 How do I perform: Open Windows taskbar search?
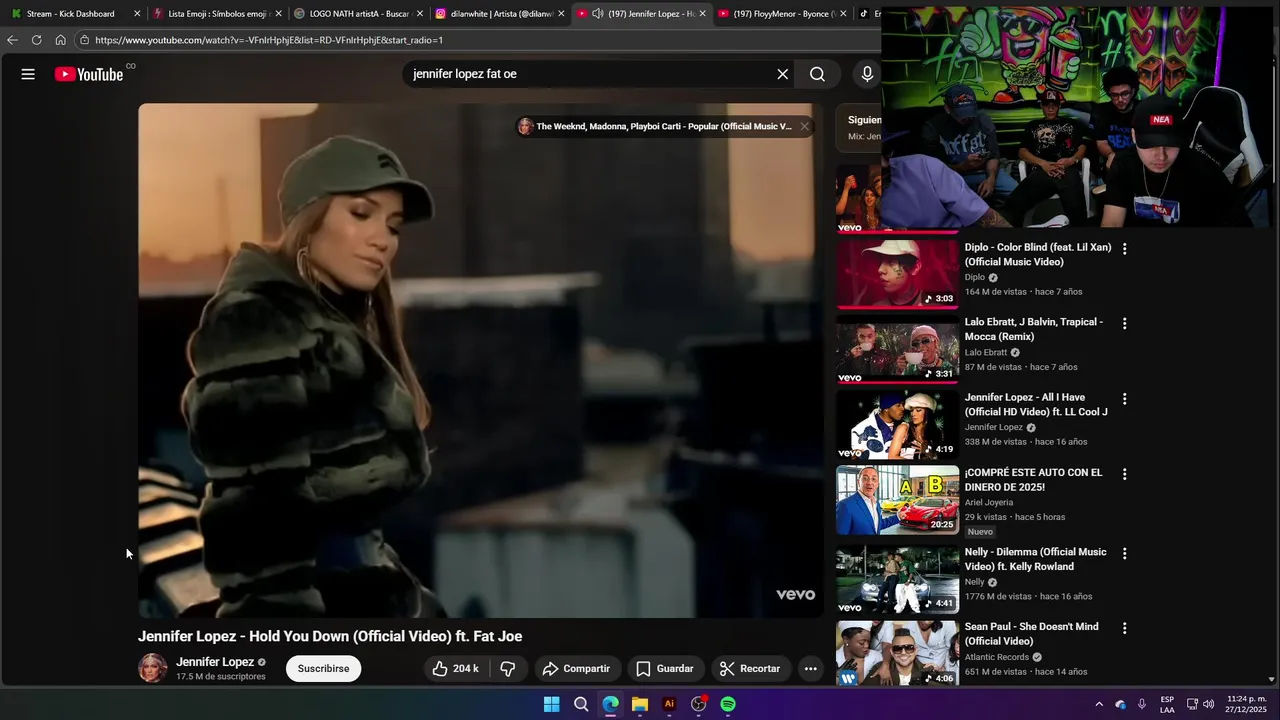click(x=581, y=704)
